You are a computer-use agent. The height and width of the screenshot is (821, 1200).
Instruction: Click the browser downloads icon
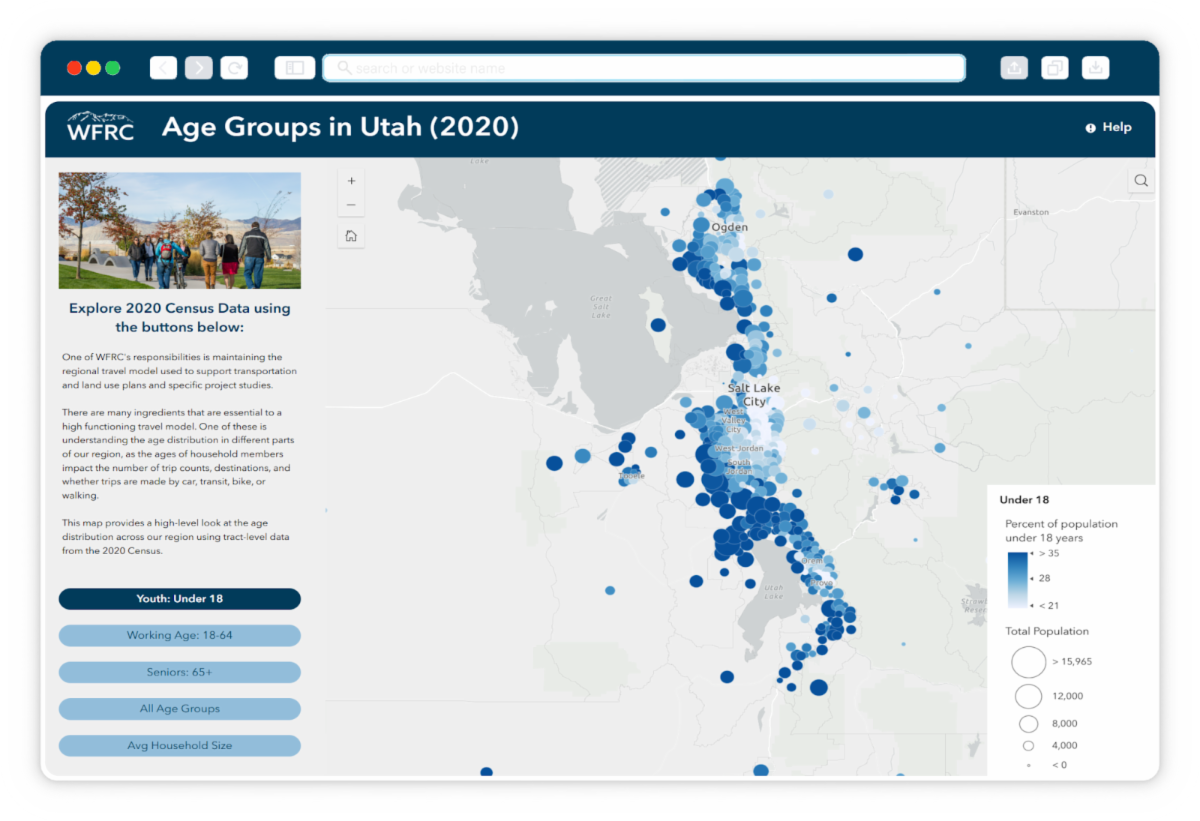point(1096,68)
